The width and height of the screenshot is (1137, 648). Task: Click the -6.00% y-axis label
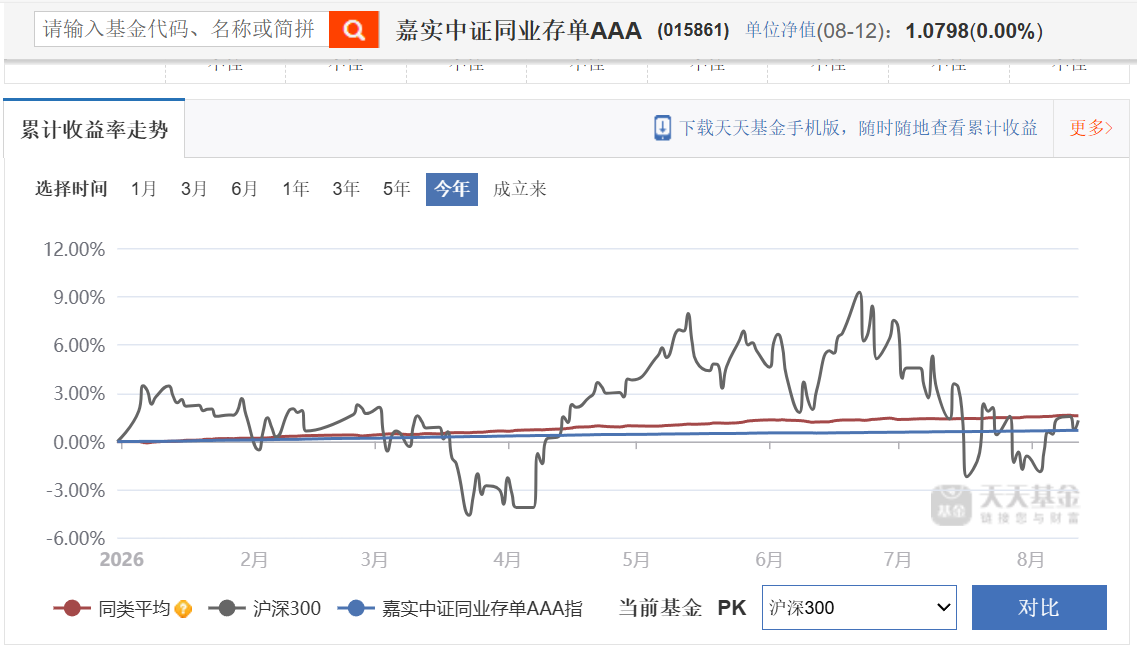point(75,539)
